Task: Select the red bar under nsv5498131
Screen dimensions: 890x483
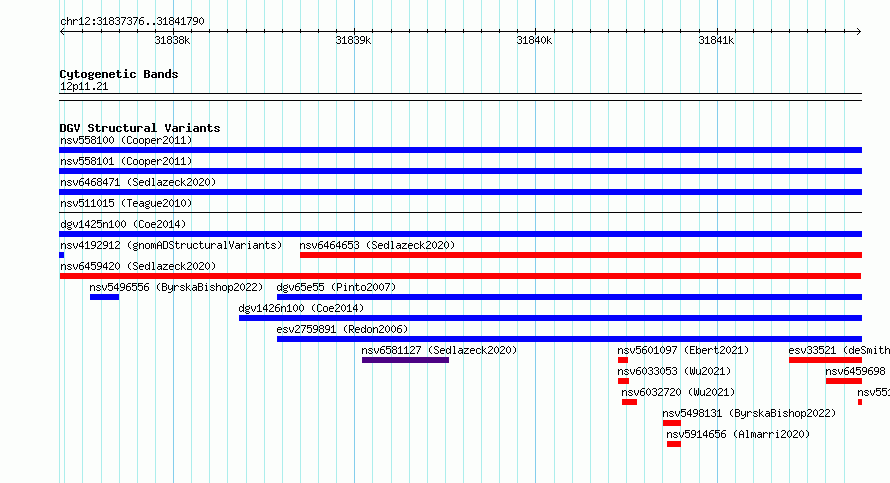Action: [x=671, y=423]
